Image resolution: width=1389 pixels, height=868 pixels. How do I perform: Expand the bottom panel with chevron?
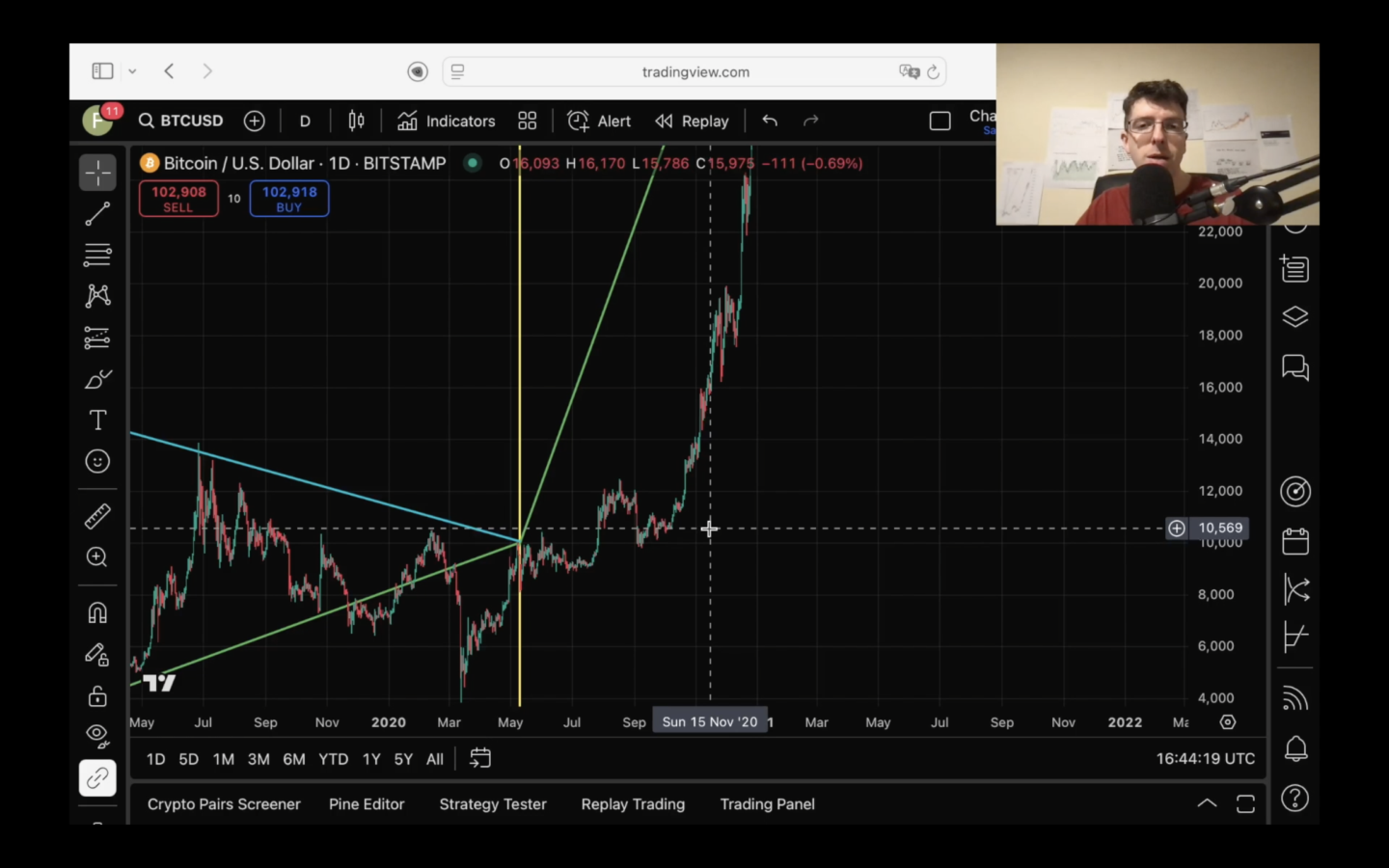coord(1207,803)
